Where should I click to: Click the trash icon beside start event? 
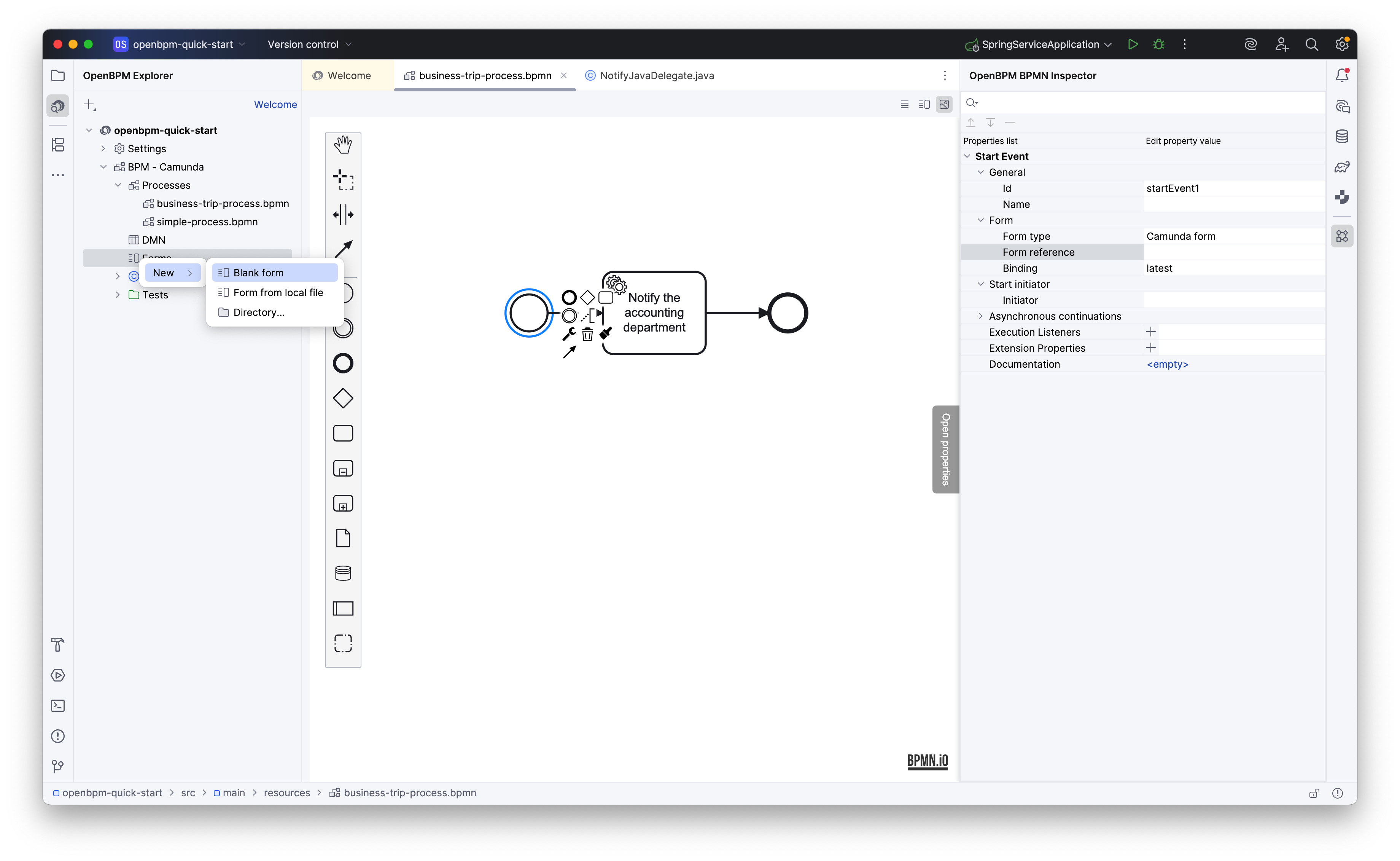coord(587,334)
